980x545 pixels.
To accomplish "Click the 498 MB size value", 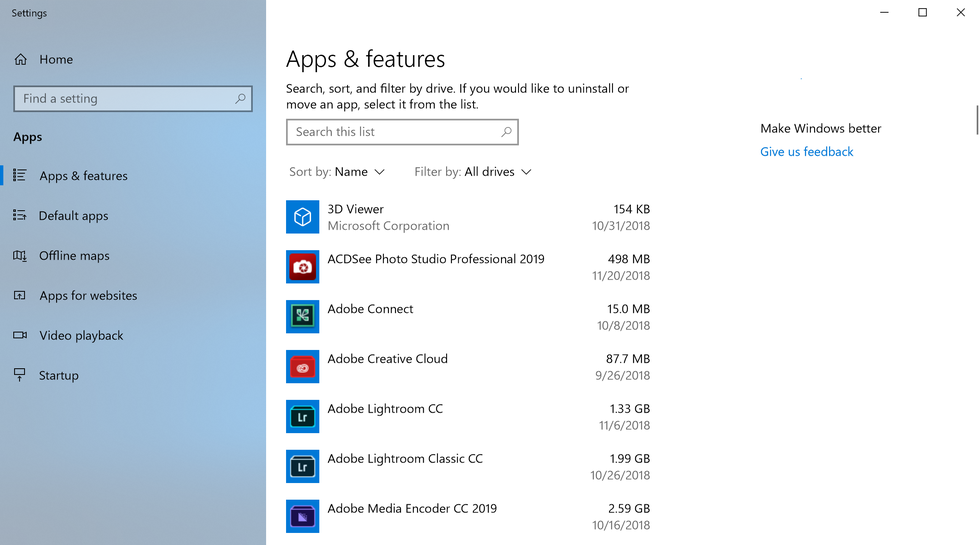I will [629, 259].
